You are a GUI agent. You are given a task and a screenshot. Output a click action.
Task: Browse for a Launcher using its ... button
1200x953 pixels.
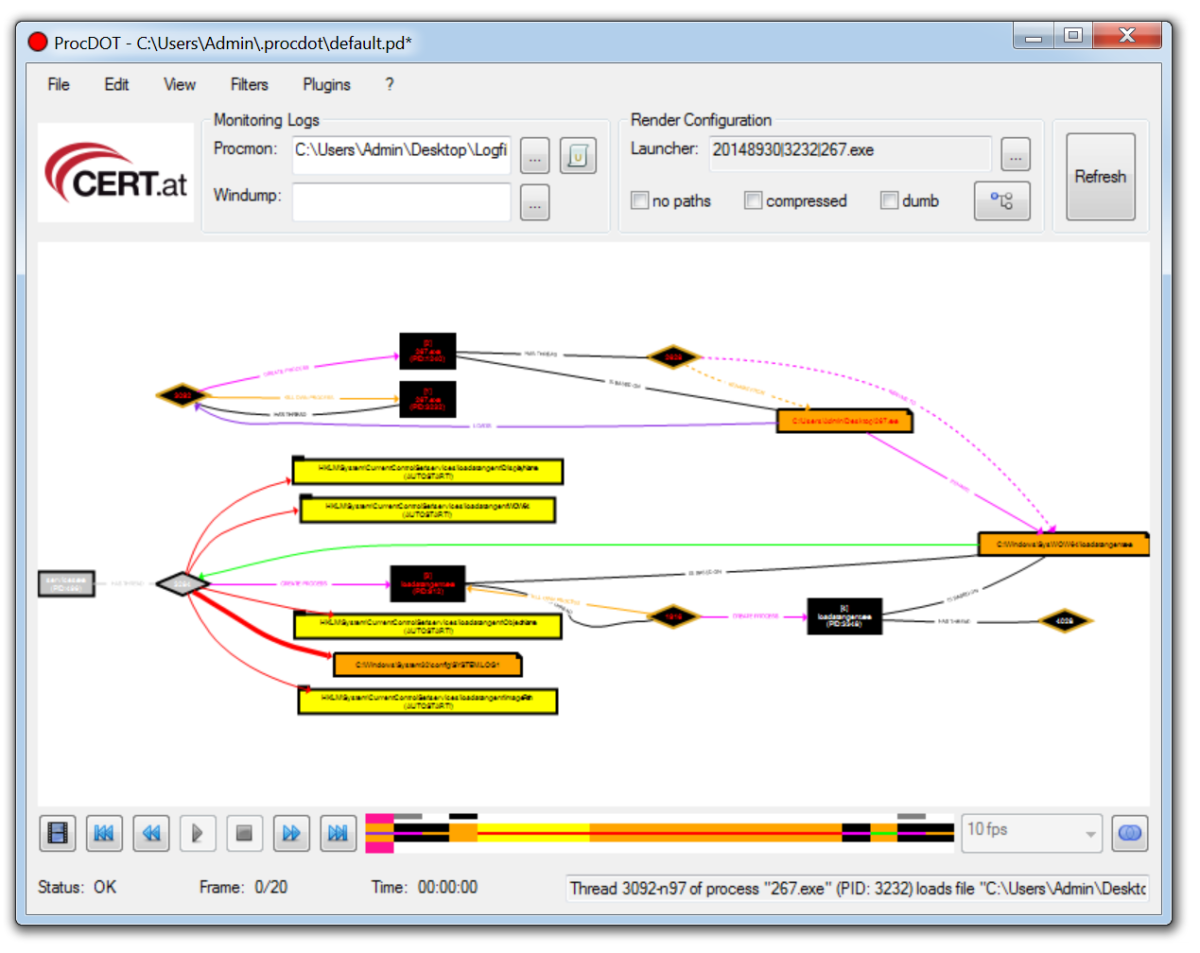[x=1015, y=154]
